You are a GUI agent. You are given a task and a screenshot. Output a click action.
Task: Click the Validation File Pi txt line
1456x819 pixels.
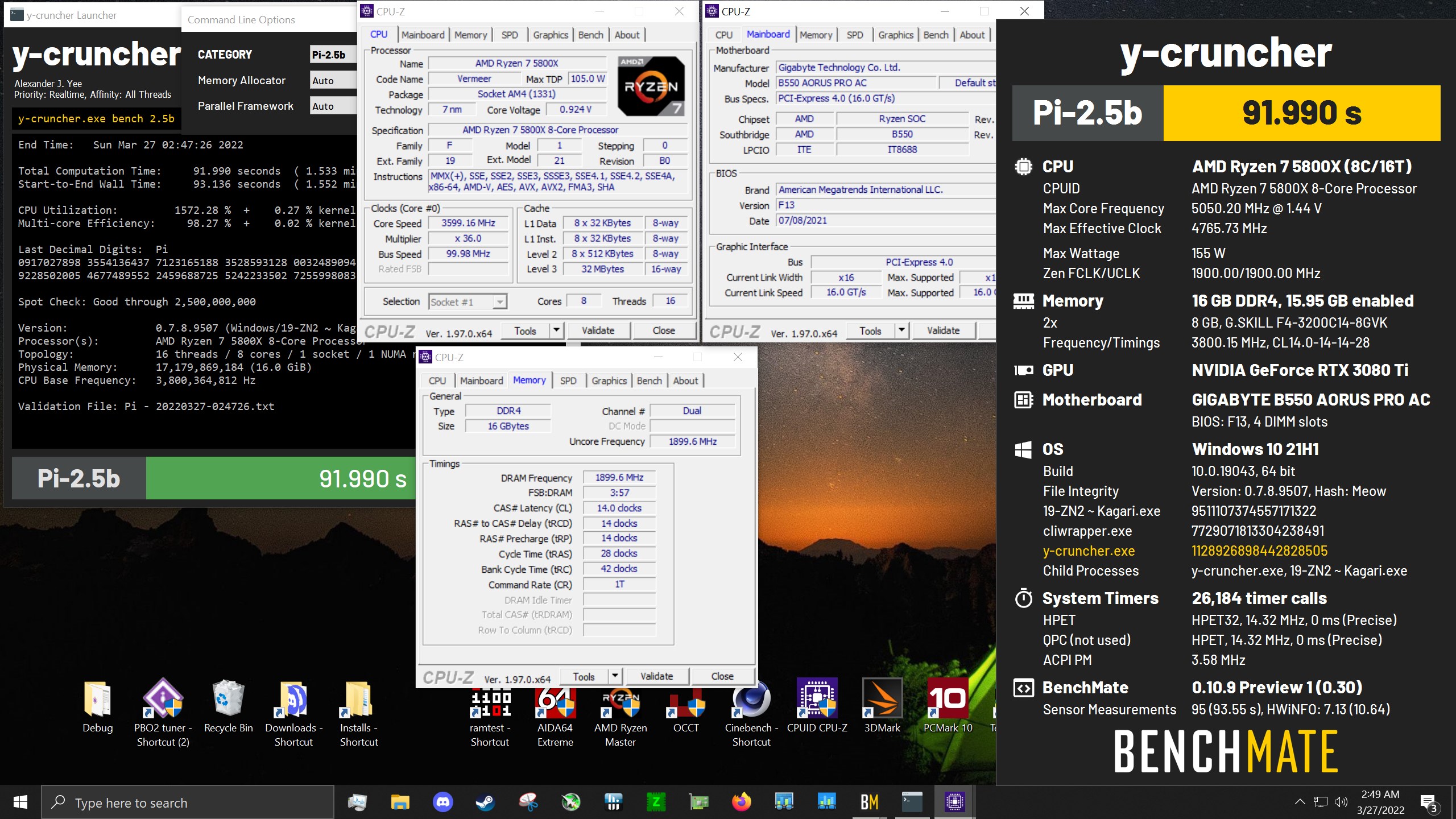click(x=146, y=406)
